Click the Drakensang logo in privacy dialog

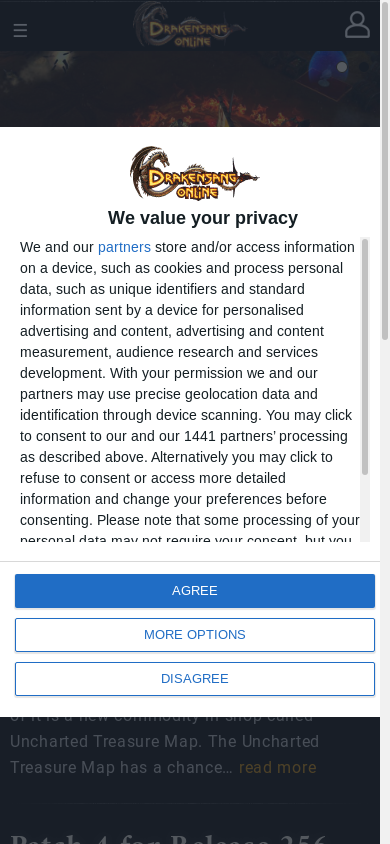coord(194,173)
